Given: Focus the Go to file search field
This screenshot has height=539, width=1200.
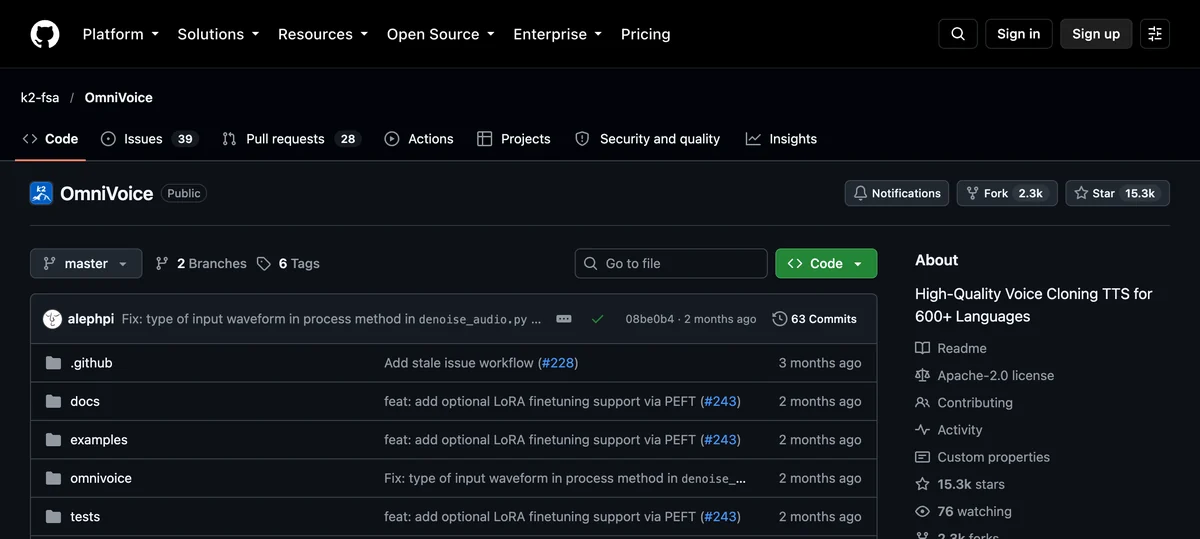Looking at the screenshot, I should click(x=671, y=264).
